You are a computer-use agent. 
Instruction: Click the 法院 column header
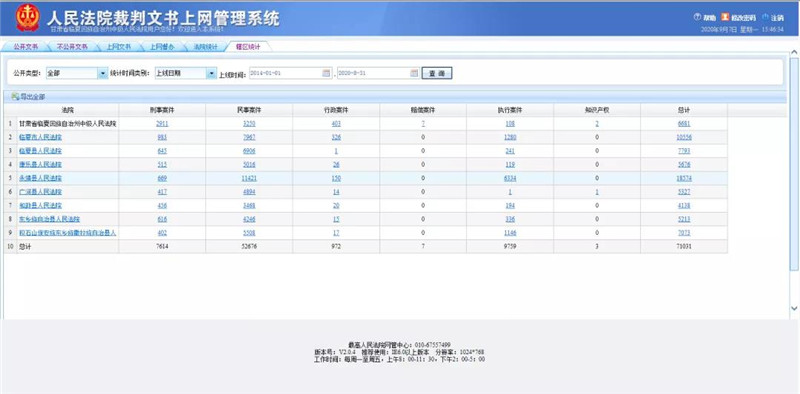(x=67, y=110)
